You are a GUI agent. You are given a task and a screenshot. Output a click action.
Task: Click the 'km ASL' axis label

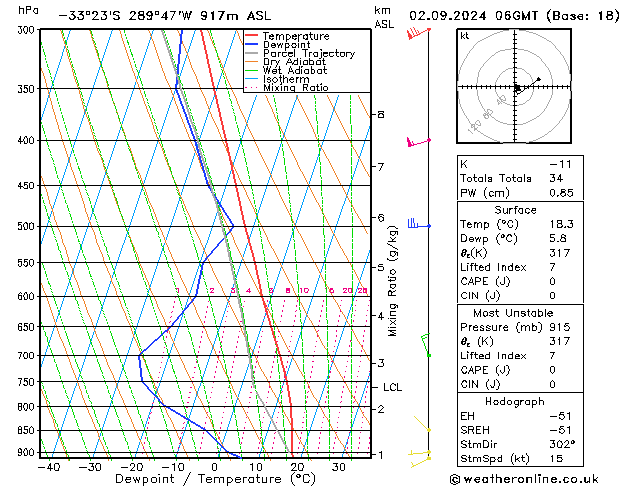coord(384,17)
